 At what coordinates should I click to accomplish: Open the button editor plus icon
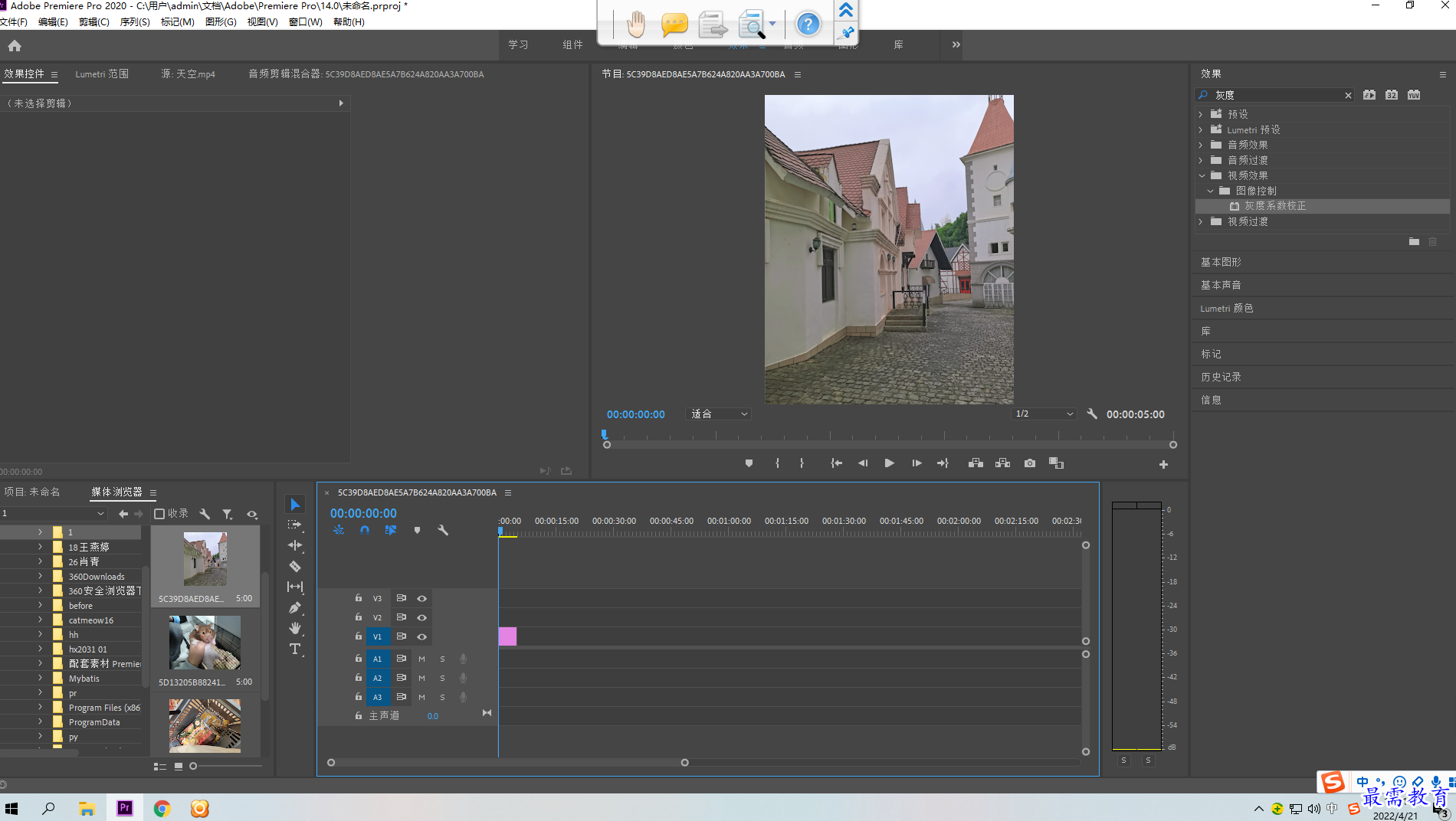(x=1163, y=464)
